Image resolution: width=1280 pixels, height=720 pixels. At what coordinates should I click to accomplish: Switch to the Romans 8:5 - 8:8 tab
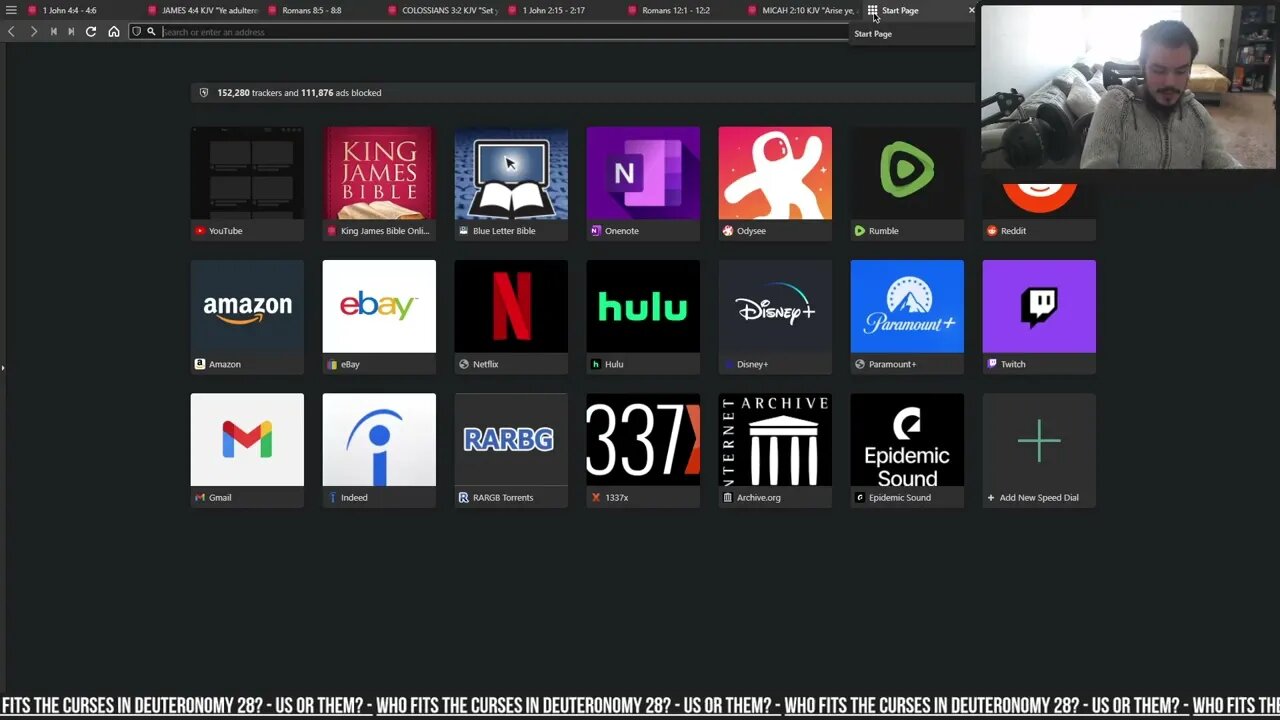(311, 10)
